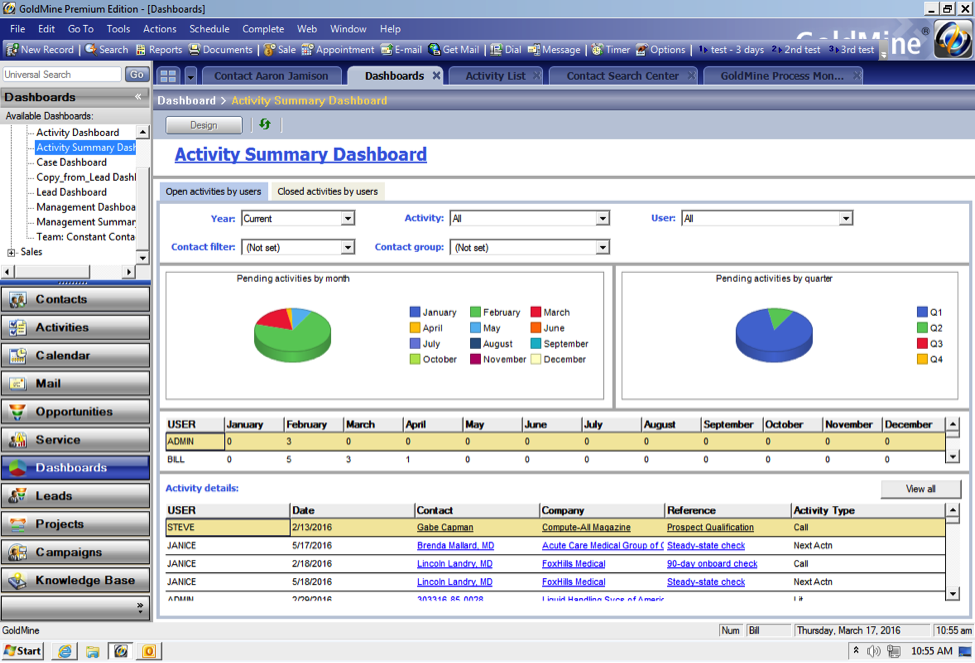Switch to Contact Search Center tab
This screenshot has height=663, width=975.
[622, 76]
